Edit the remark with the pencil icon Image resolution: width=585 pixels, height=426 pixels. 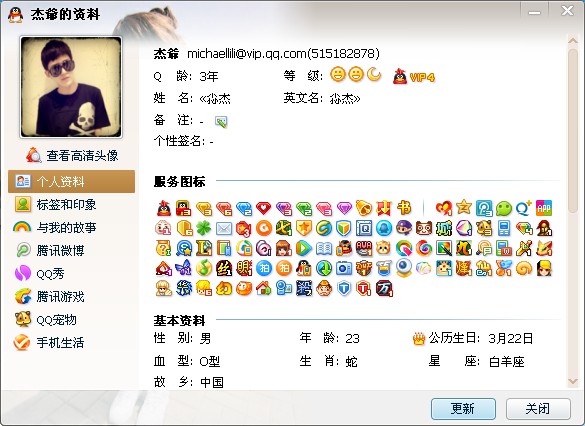coord(221,122)
